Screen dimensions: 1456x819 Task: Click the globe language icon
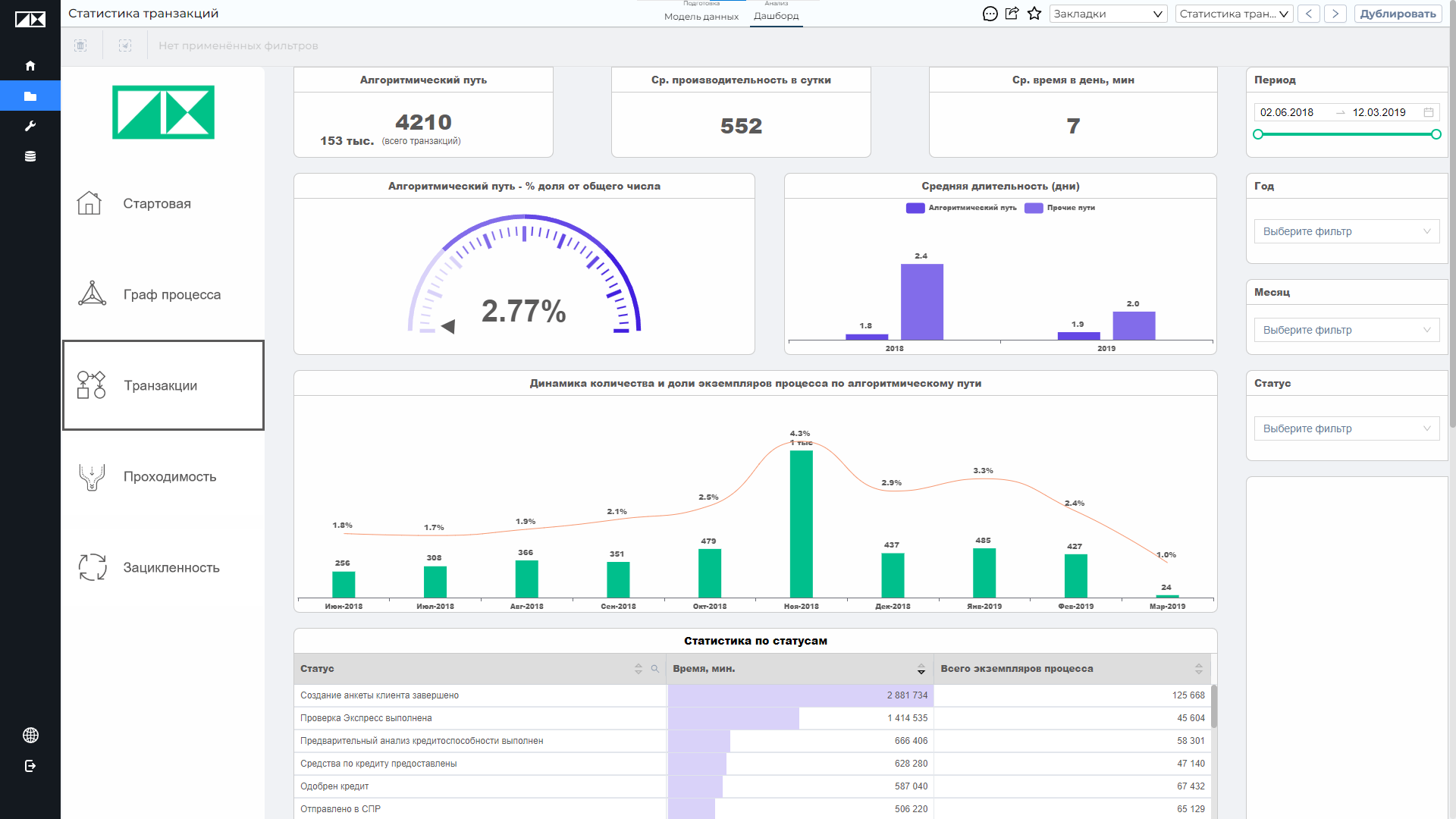click(30, 735)
